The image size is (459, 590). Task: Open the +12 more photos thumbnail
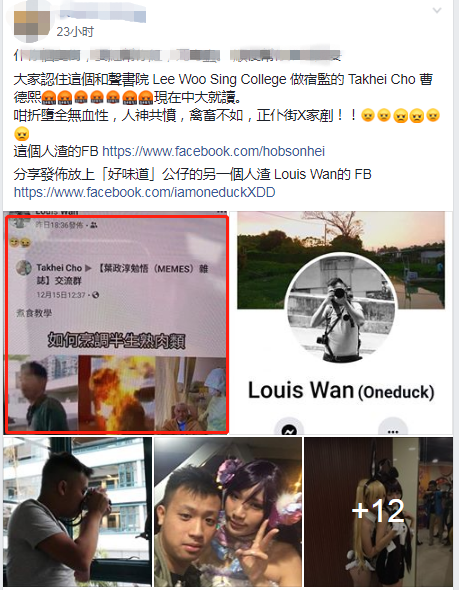[x=378, y=511]
